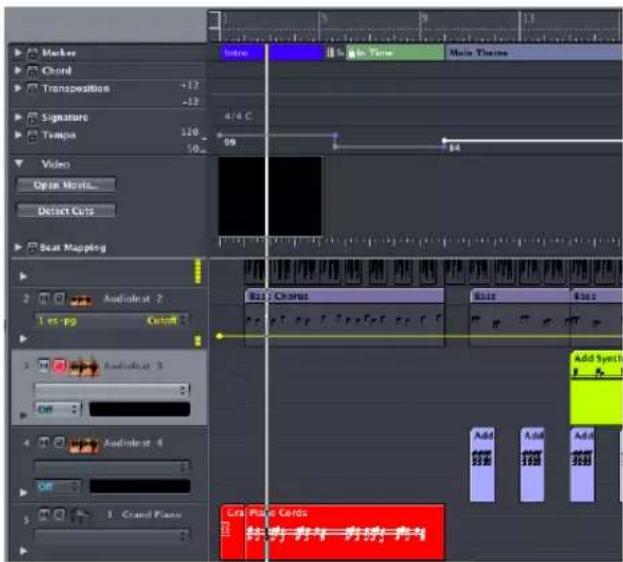Screen dimensions: 623x562
Task: Mute the AudioInst 2 track
Action: click(x=44, y=298)
